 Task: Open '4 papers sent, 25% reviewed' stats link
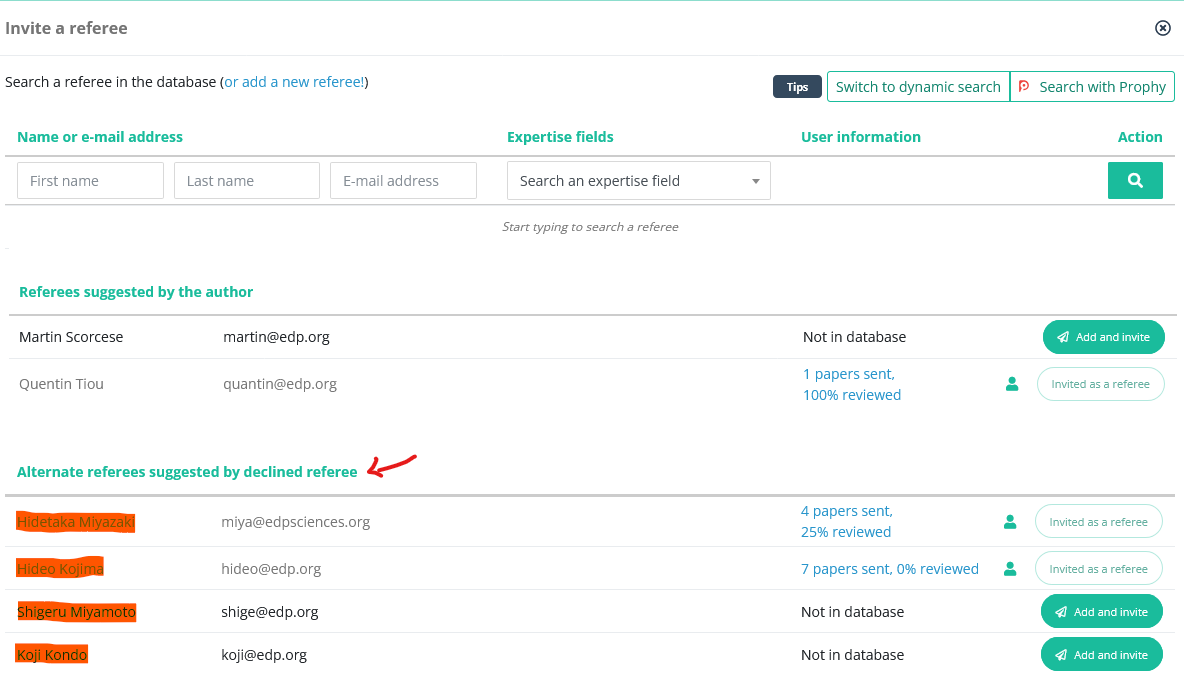coord(846,522)
